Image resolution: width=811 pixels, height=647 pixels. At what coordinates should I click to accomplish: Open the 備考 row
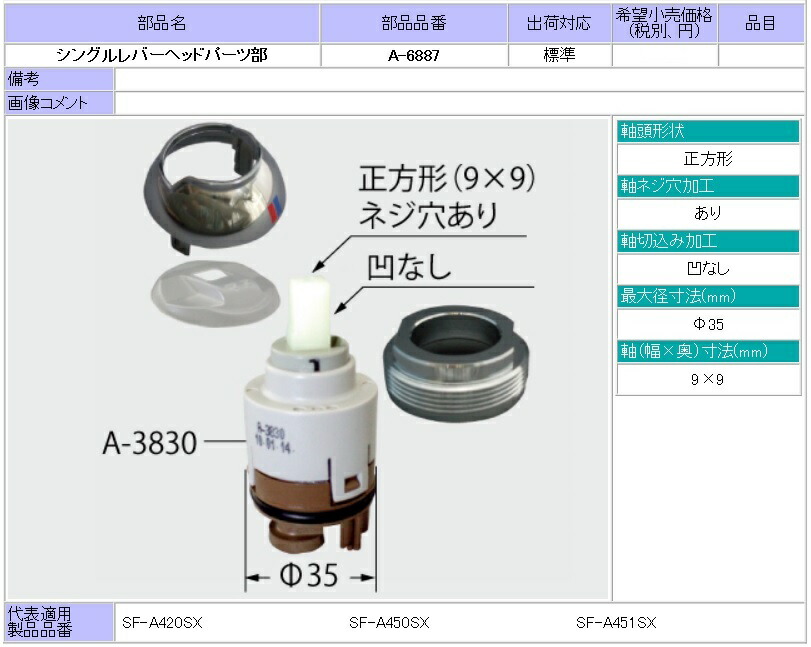60,80
